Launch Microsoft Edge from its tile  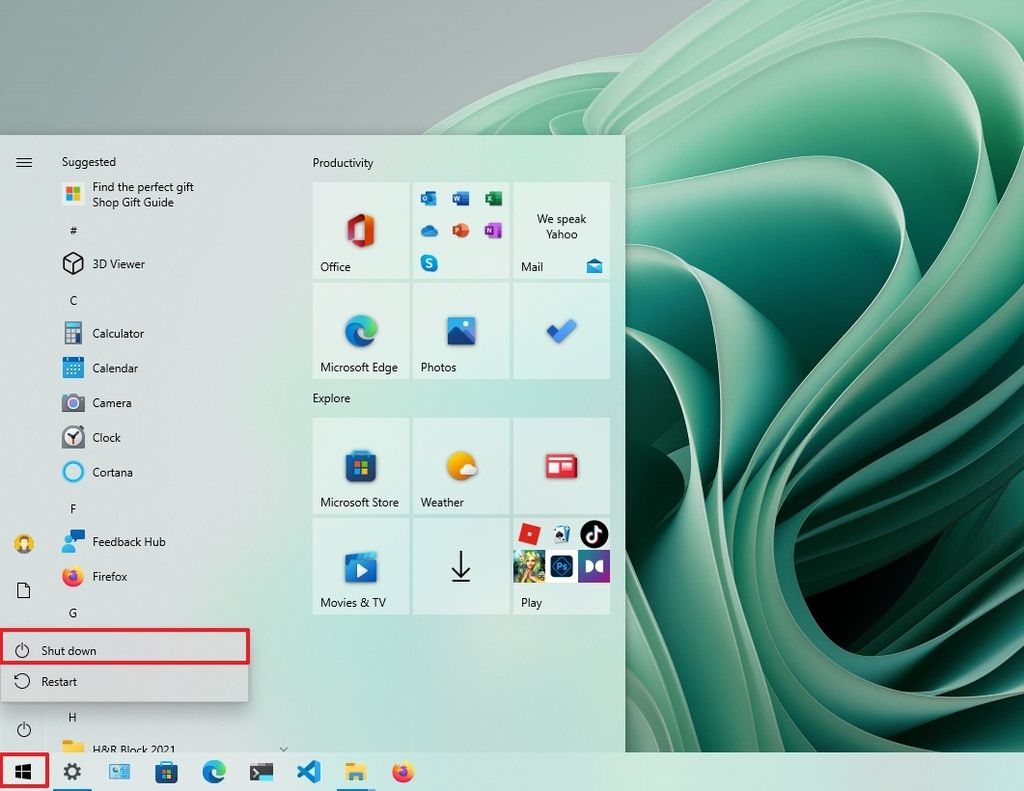coord(360,332)
